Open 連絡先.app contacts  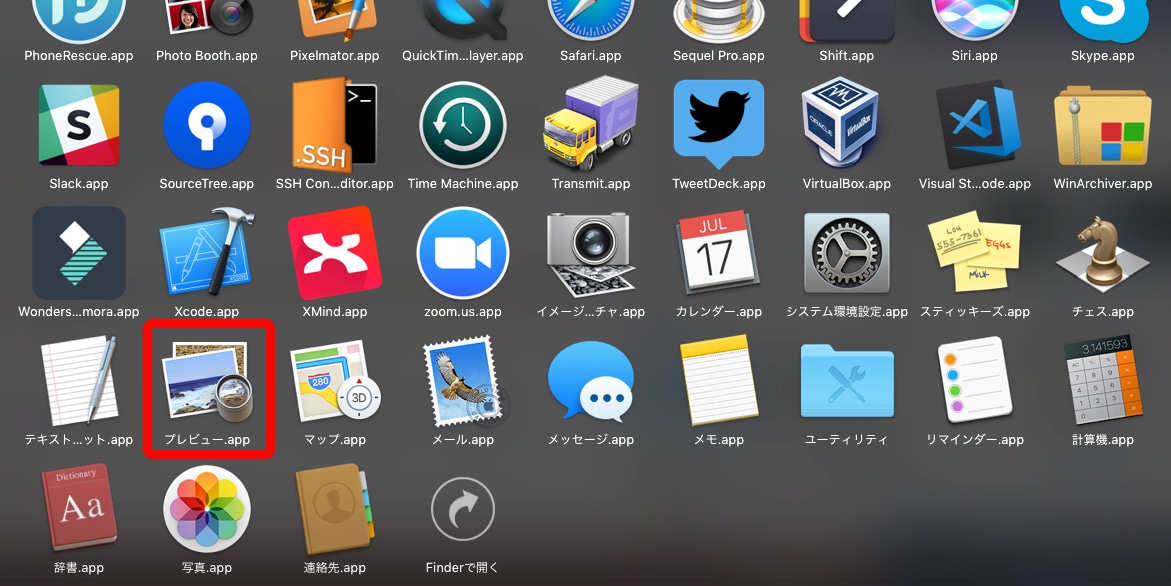335,508
